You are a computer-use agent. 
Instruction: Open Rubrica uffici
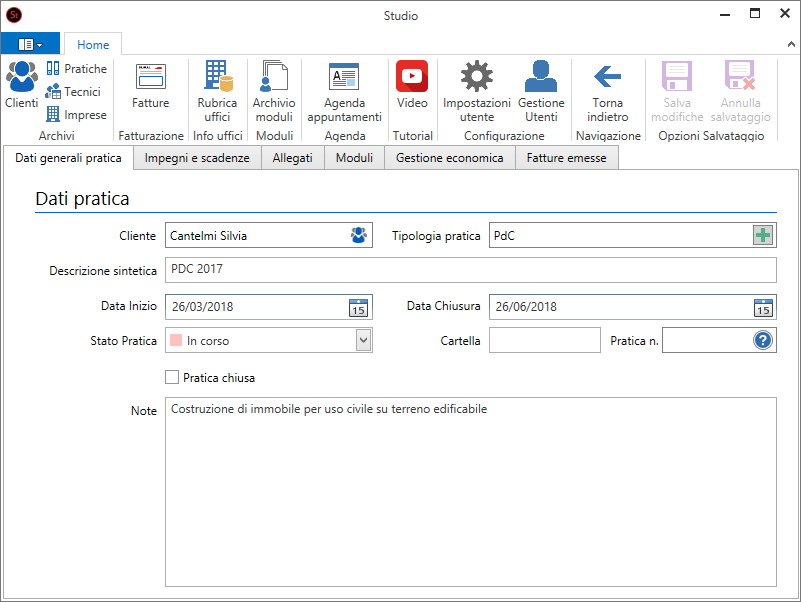pyautogui.click(x=217, y=91)
